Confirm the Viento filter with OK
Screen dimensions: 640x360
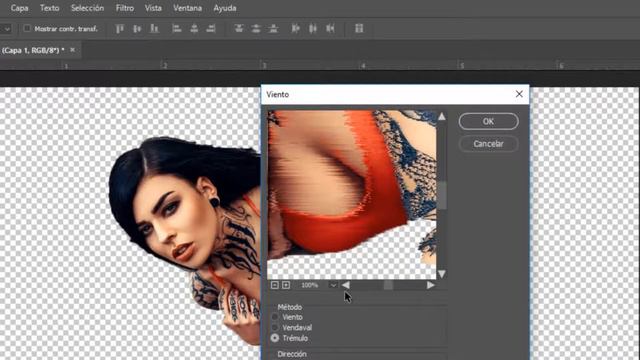click(489, 121)
